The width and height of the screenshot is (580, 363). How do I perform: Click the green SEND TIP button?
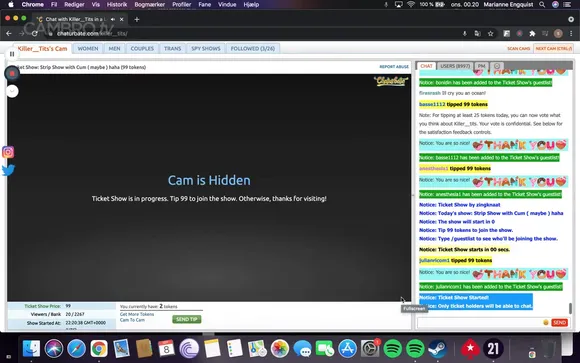[187, 319]
